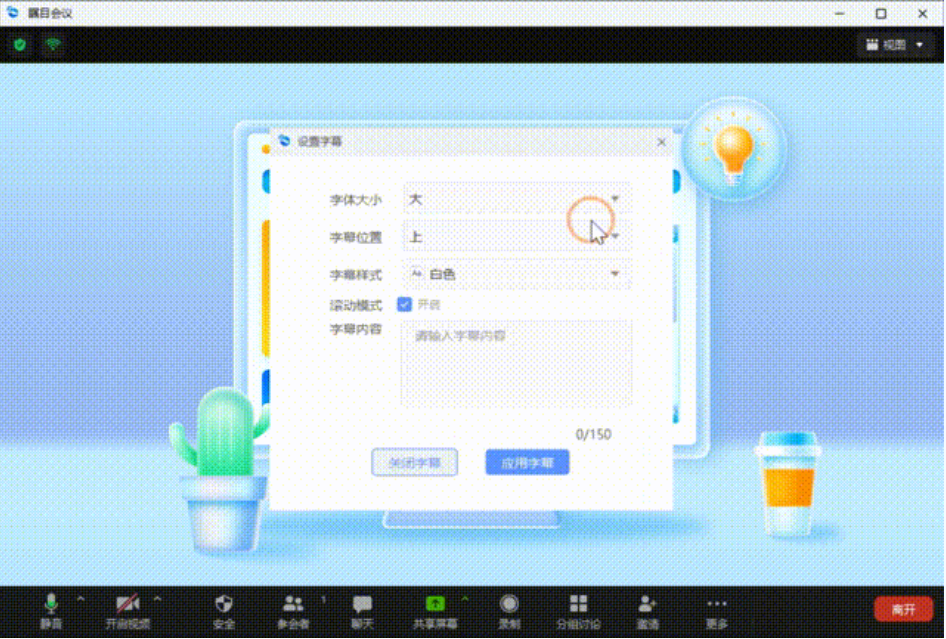This screenshot has width=946, height=639.
Task: Click the 邀请 invite icon
Action: click(647, 603)
